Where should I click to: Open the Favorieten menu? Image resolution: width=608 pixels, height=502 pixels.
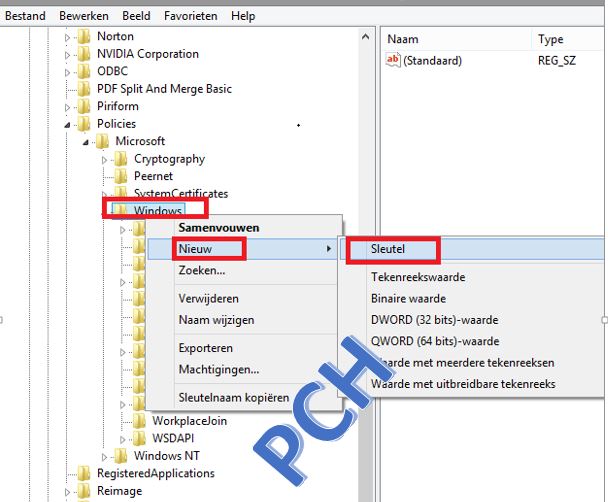(x=190, y=16)
